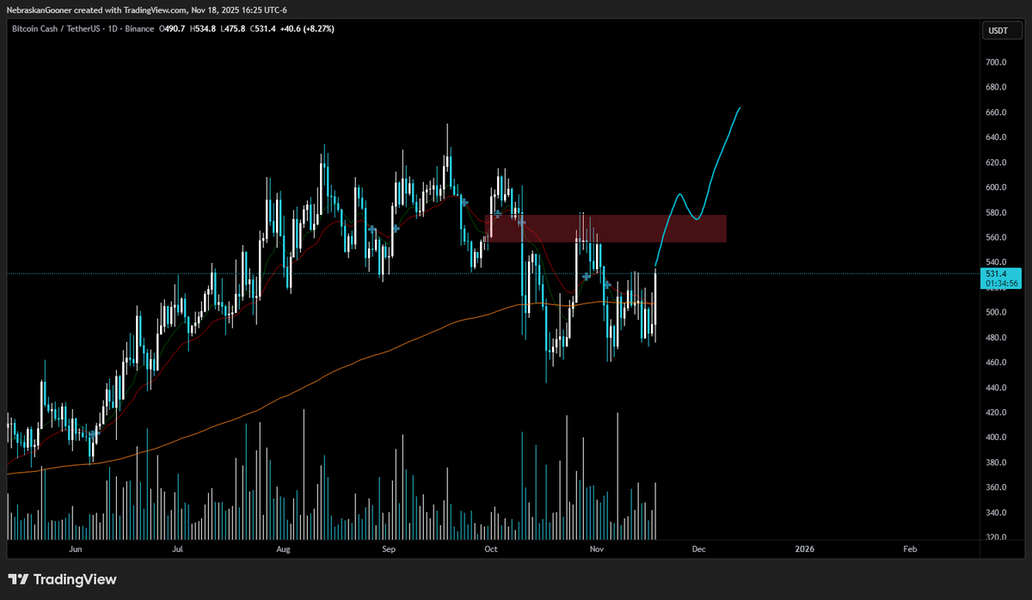
Task: Open the USDT currency selector
Action: [x=997, y=31]
